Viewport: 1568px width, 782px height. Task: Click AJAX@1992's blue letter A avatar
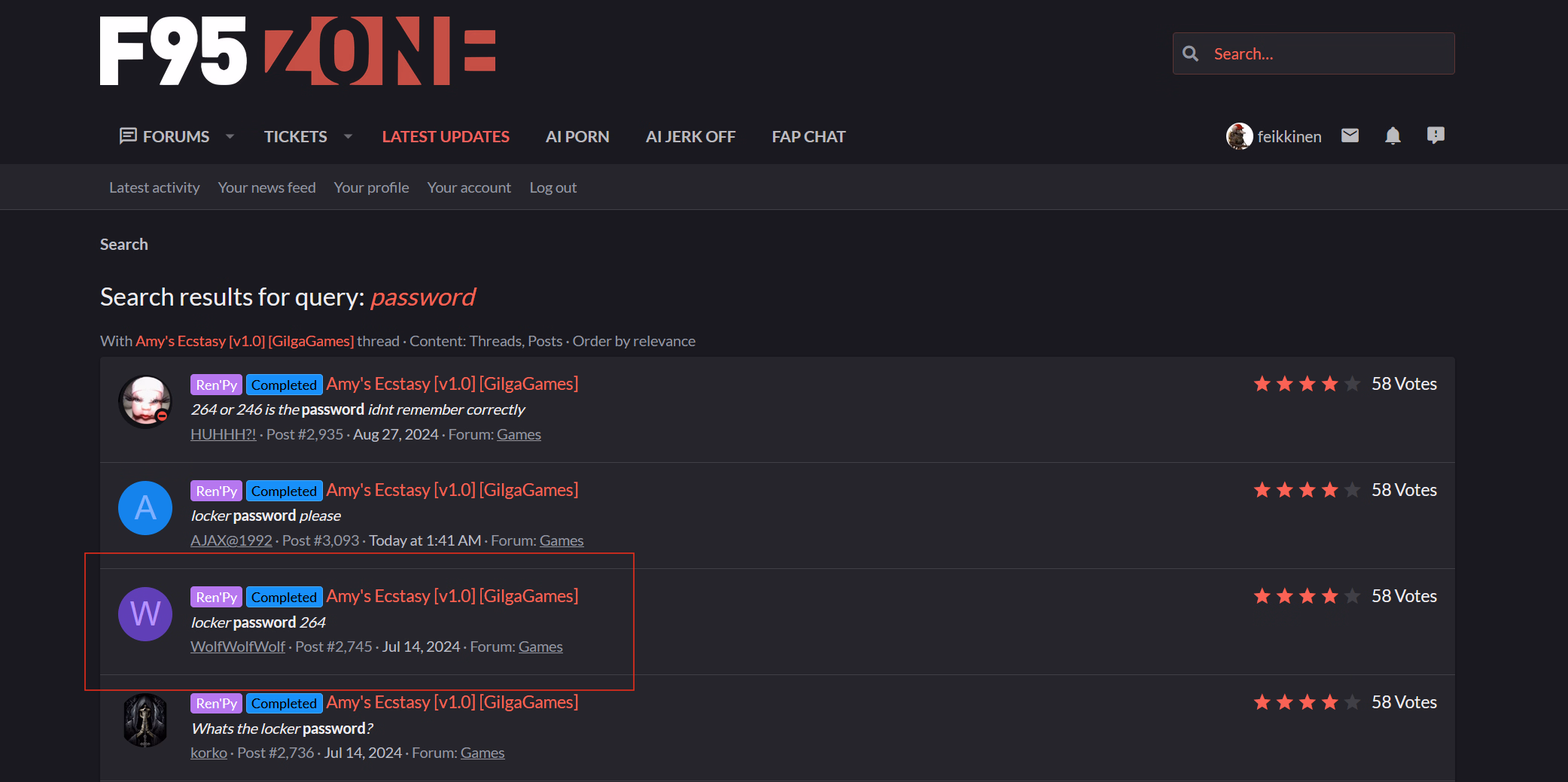click(x=145, y=508)
